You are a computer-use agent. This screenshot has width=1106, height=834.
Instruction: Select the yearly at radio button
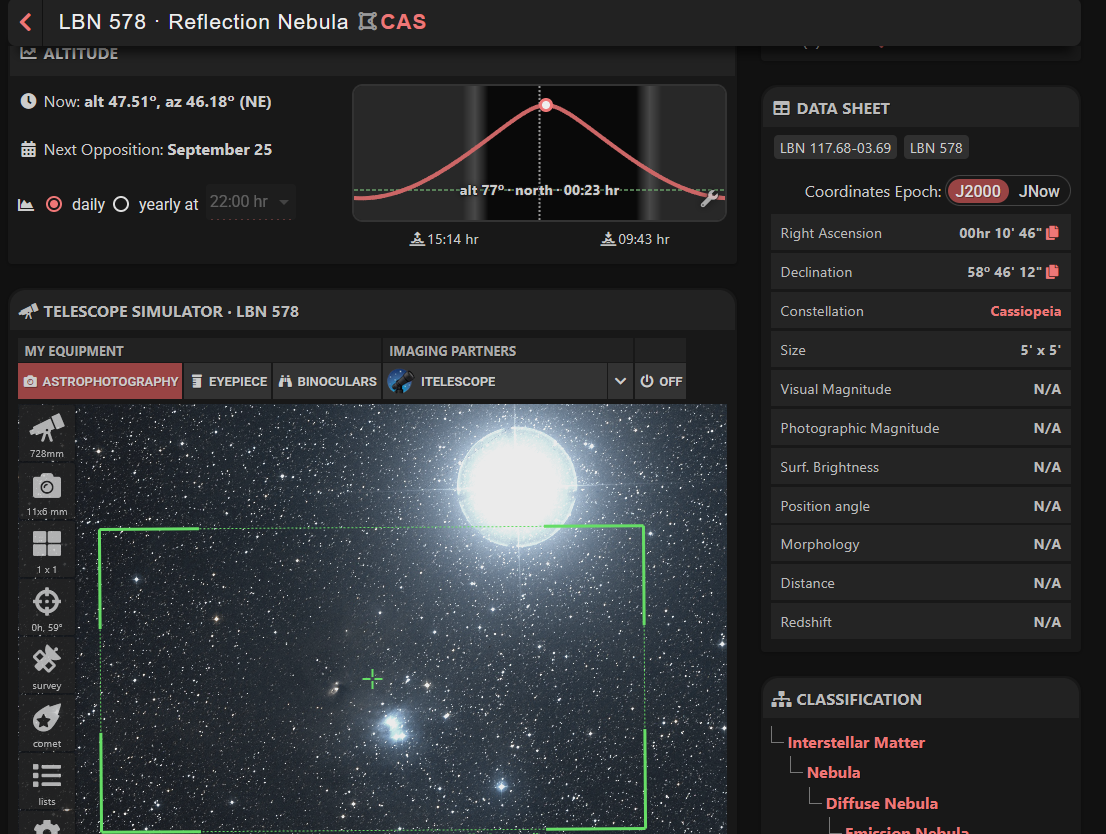(121, 205)
